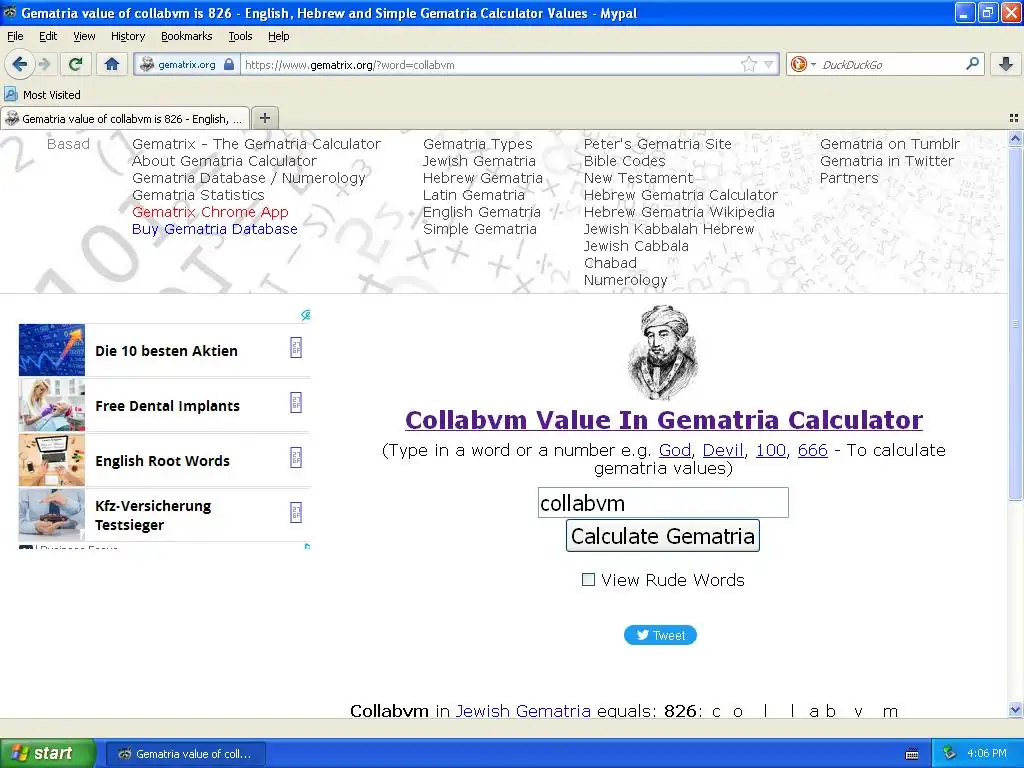Click the Tweet button
The image size is (1024, 768).
(x=660, y=635)
